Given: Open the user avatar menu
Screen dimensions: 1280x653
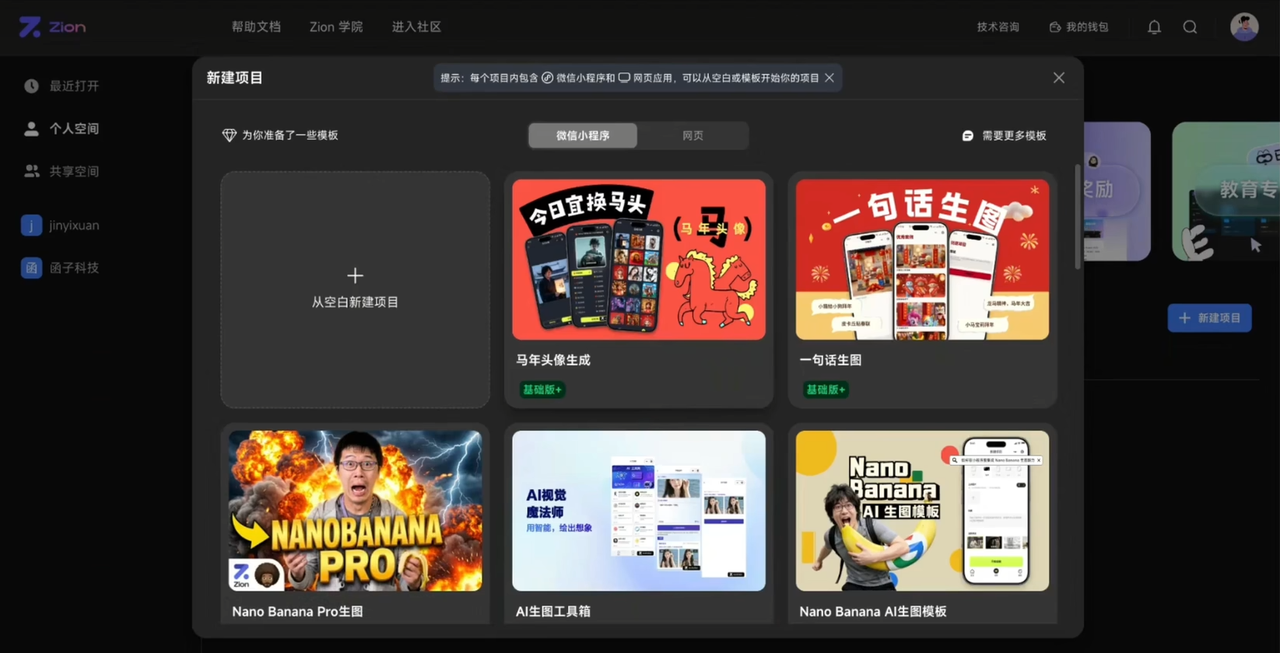Looking at the screenshot, I should 1244,27.
